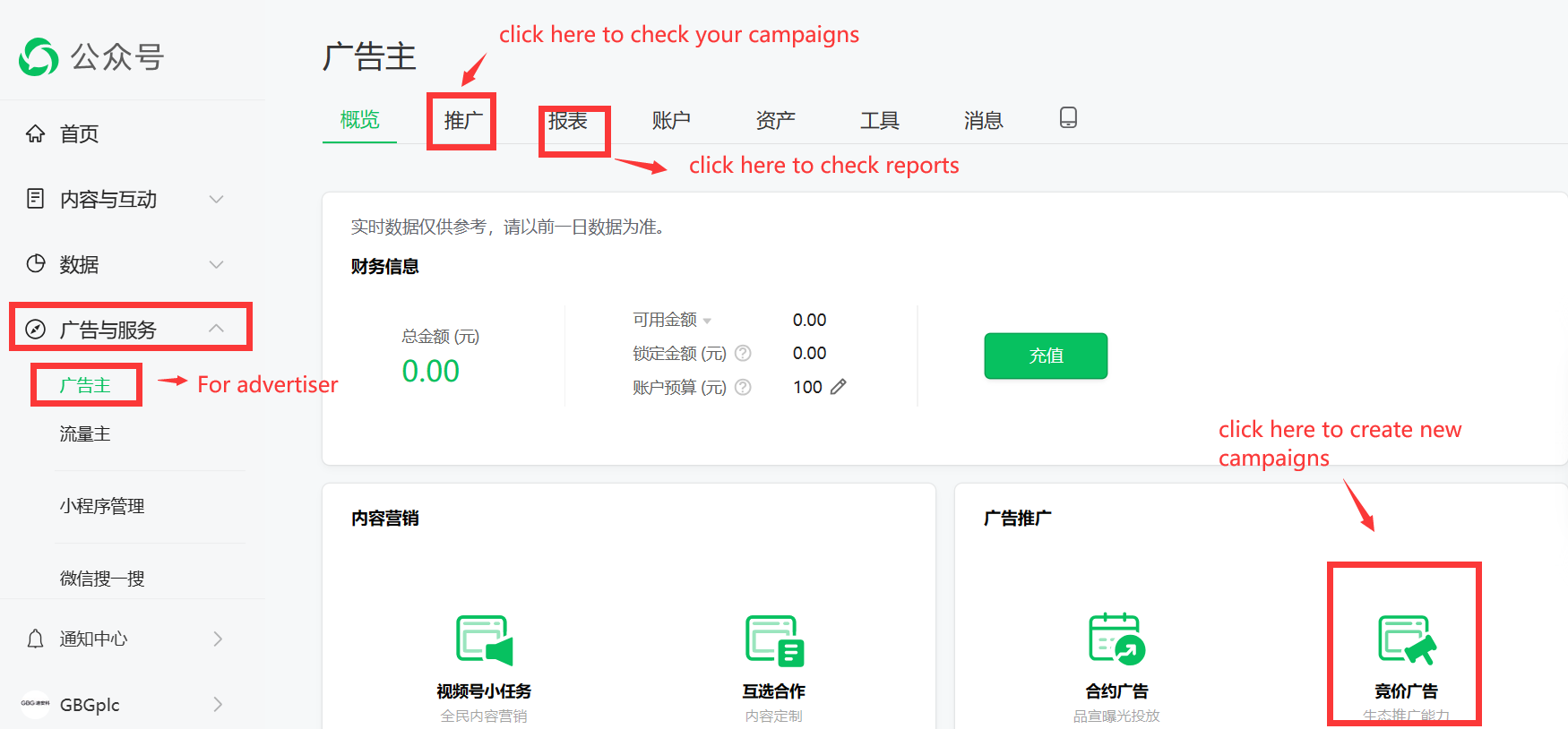Image resolution: width=1568 pixels, height=729 pixels.
Task: Click the total amount value 0.00 under 总金额
Action: [430, 371]
